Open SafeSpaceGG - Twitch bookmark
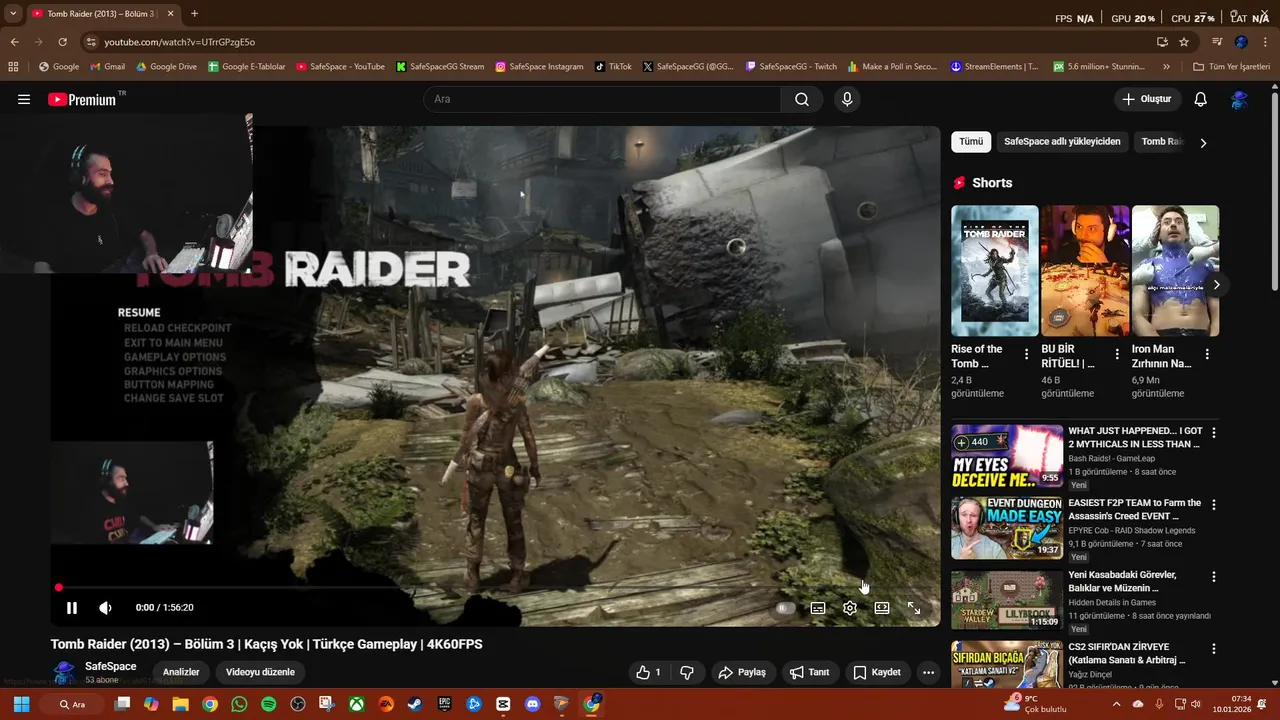This screenshot has width=1280, height=720. [x=791, y=67]
